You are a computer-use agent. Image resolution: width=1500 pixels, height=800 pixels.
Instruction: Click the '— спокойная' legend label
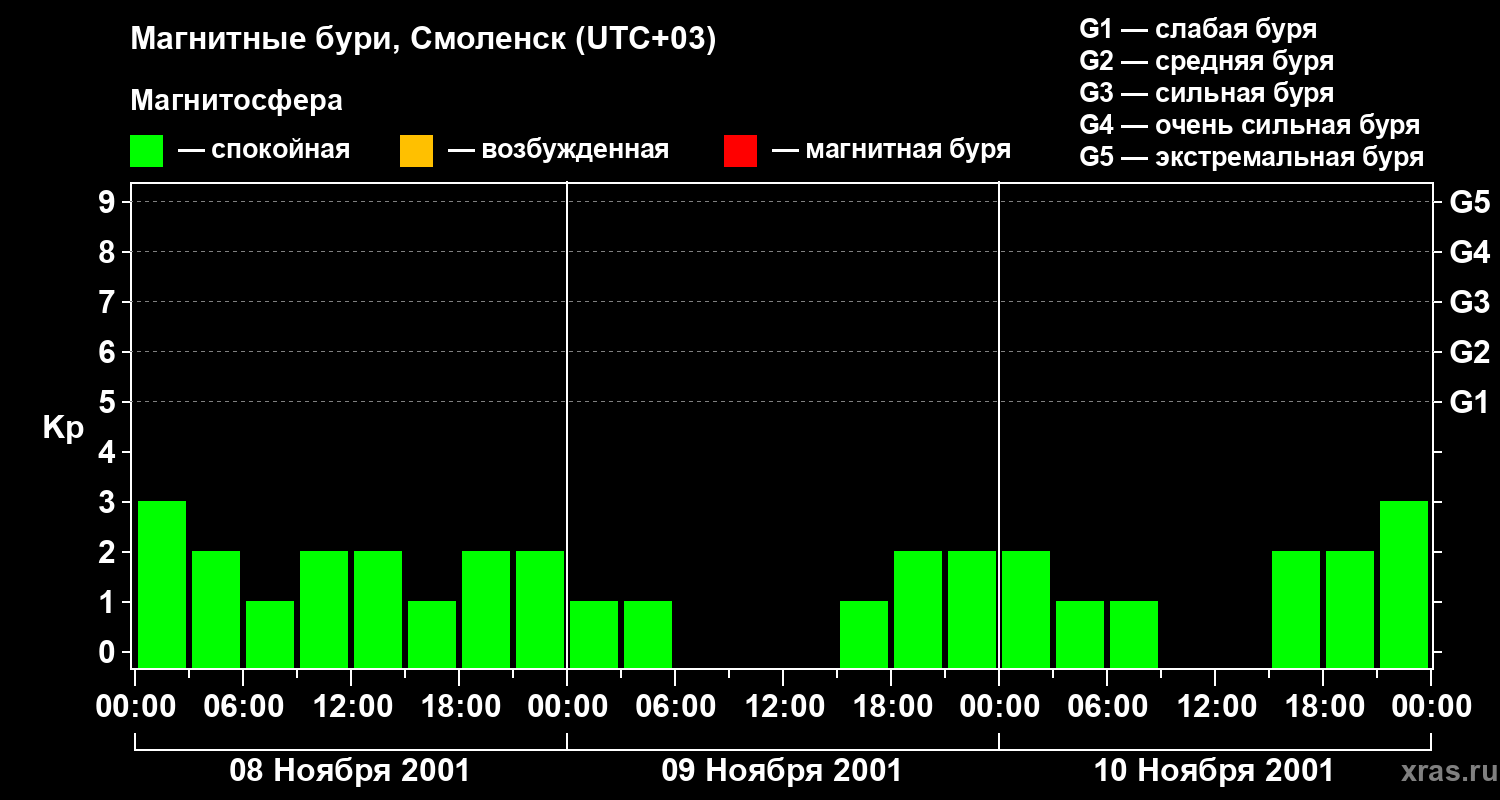264,150
